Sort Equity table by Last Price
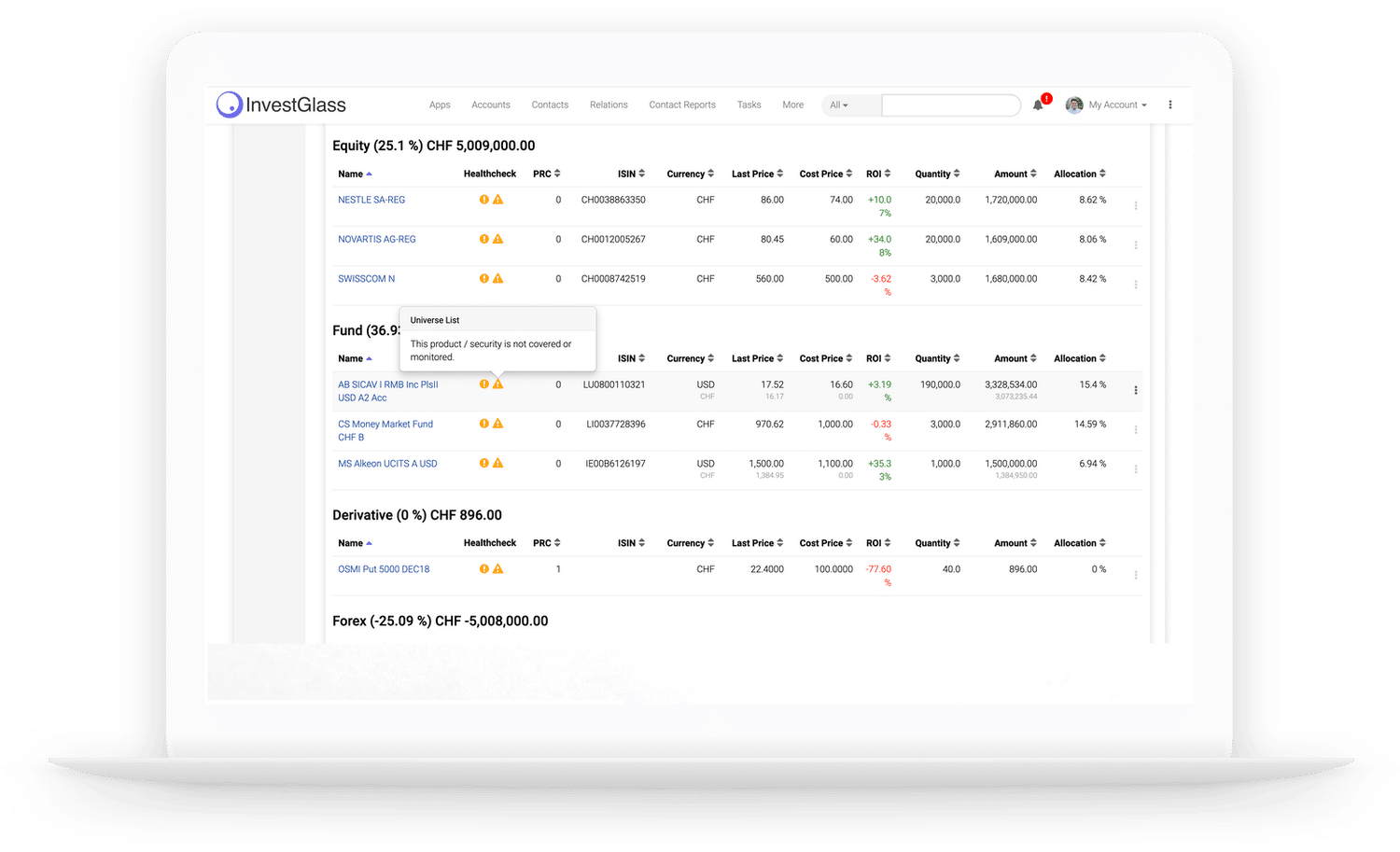The height and width of the screenshot is (852, 1400). [x=758, y=175]
